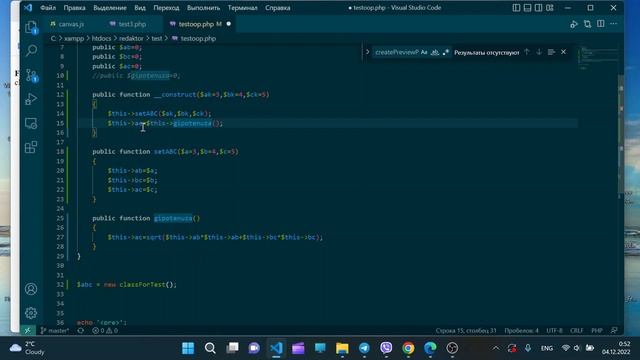Open the Search view in the activity bar
This screenshot has width=640, height=360.
pyautogui.click(x=31, y=51)
